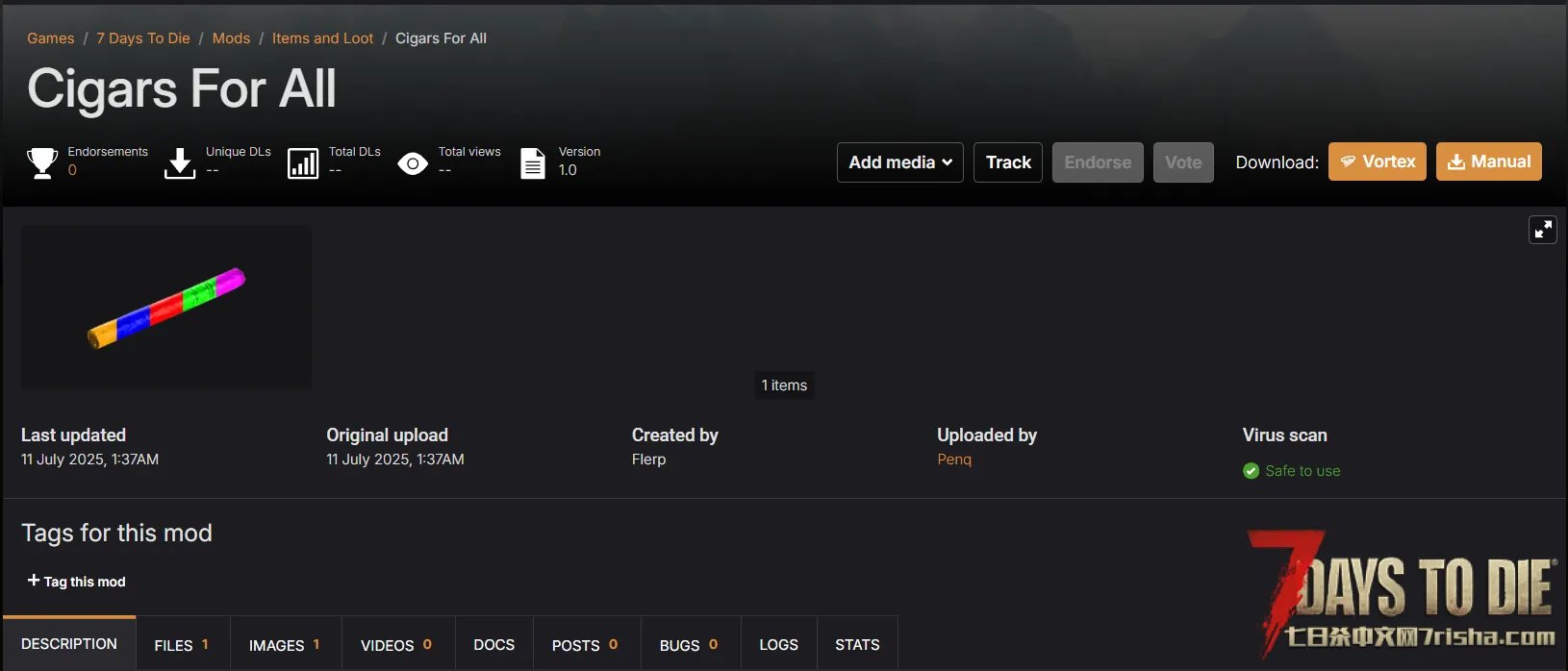Download via the Manual button
The height and width of the screenshot is (671, 1568).
(1489, 162)
